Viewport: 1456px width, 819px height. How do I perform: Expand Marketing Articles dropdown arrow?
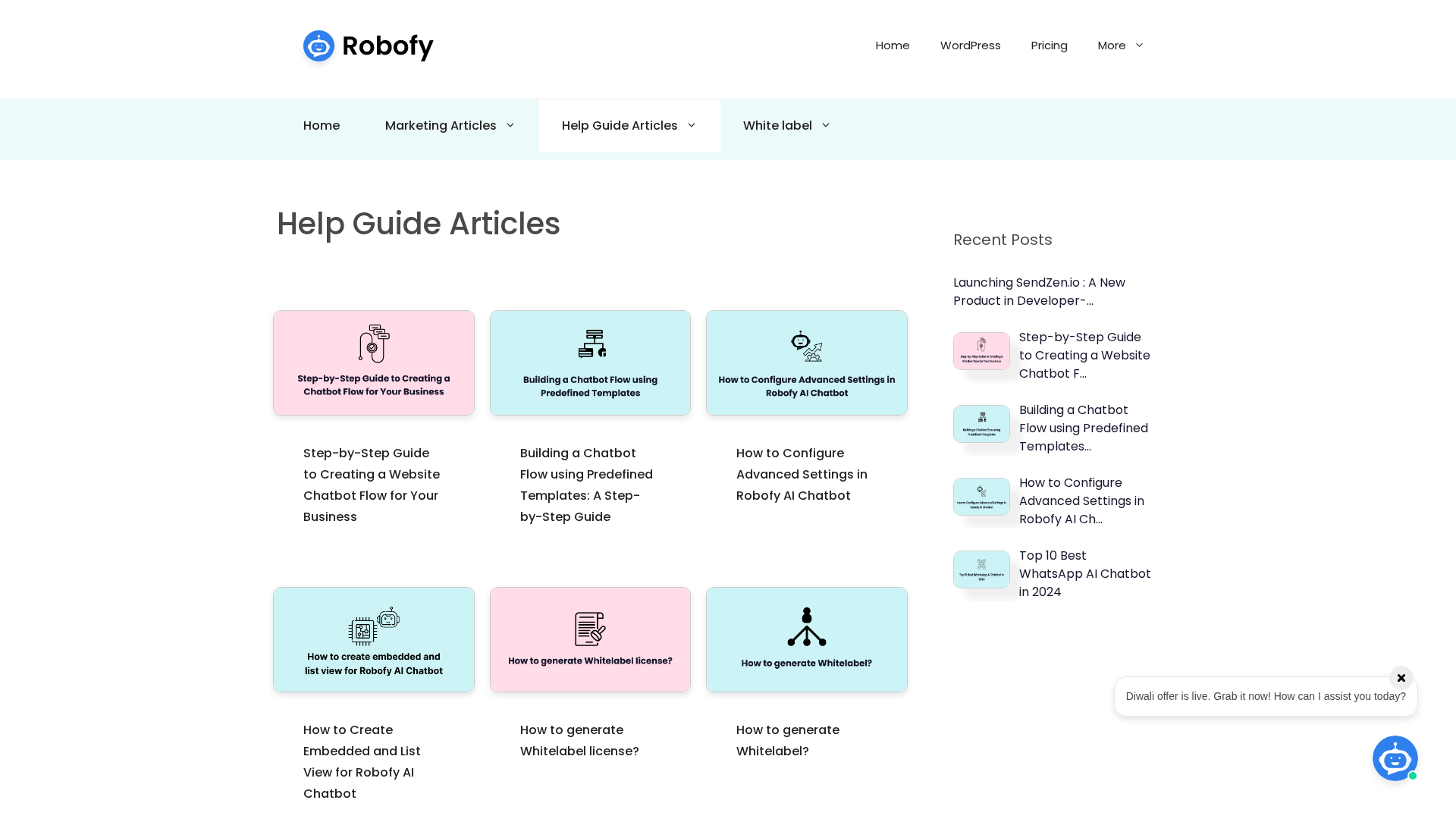point(510,126)
